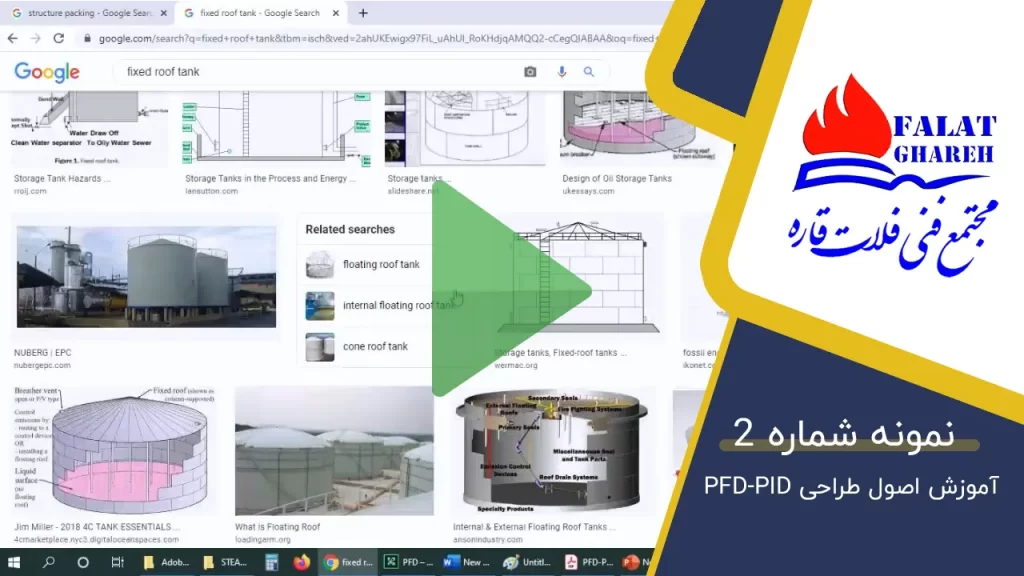Visit the rrolj.com source link
The height and width of the screenshot is (576, 1024).
[30, 191]
